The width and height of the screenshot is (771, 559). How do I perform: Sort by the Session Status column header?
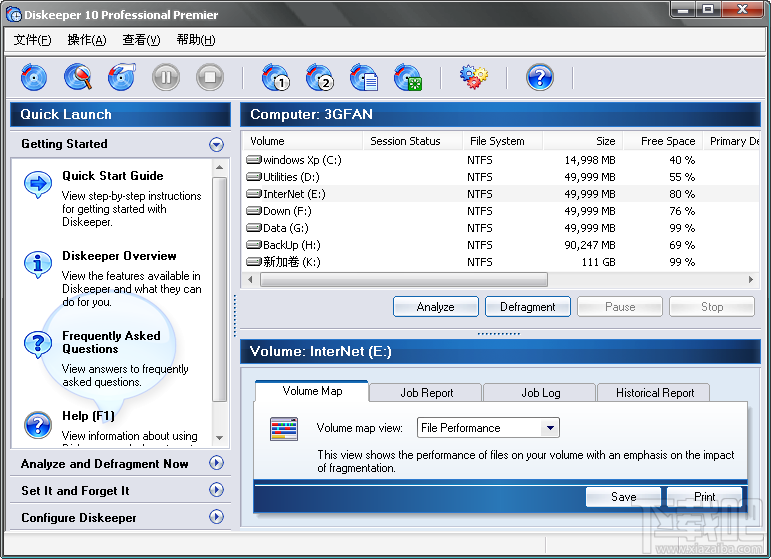(413, 141)
